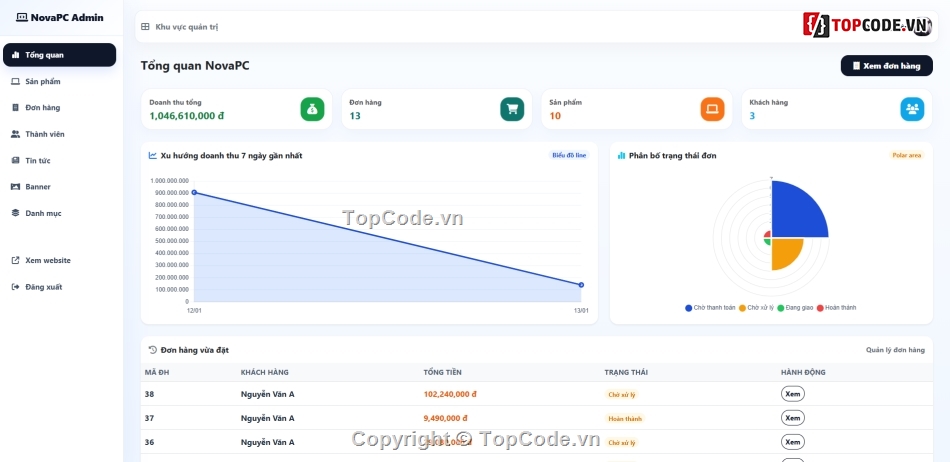The height and width of the screenshot is (462, 950).
Task: Click Xem button for order 36
Action: (x=792, y=443)
